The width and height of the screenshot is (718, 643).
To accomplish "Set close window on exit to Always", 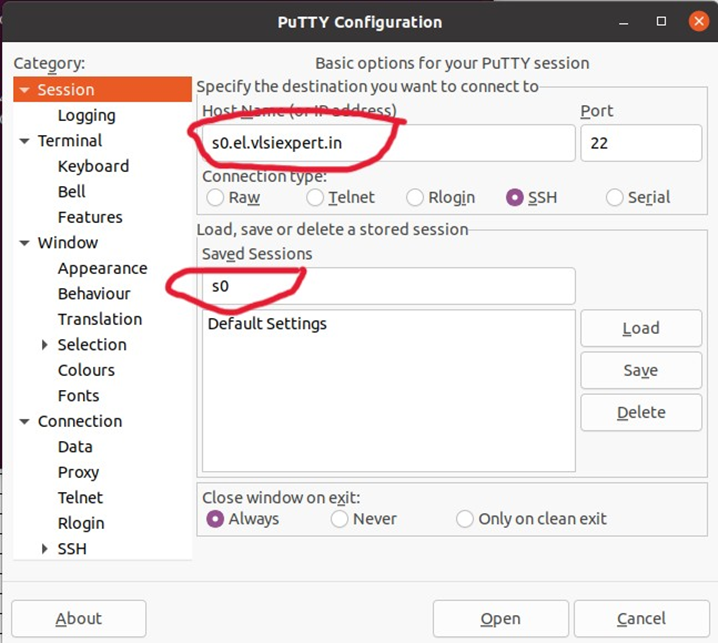I will coord(215,519).
